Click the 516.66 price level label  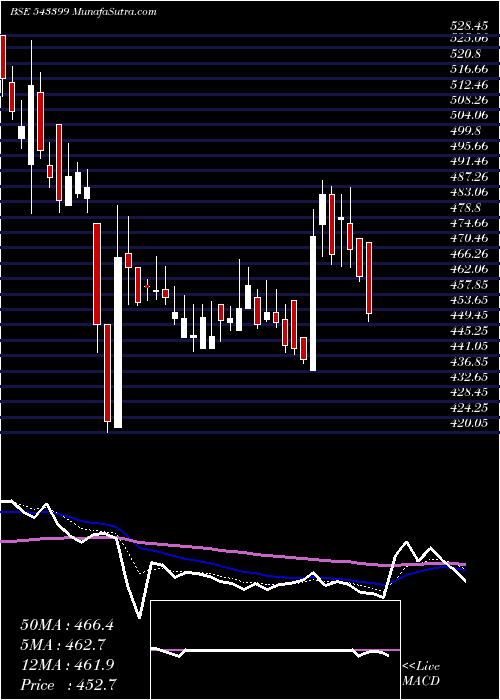click(468, 69)
